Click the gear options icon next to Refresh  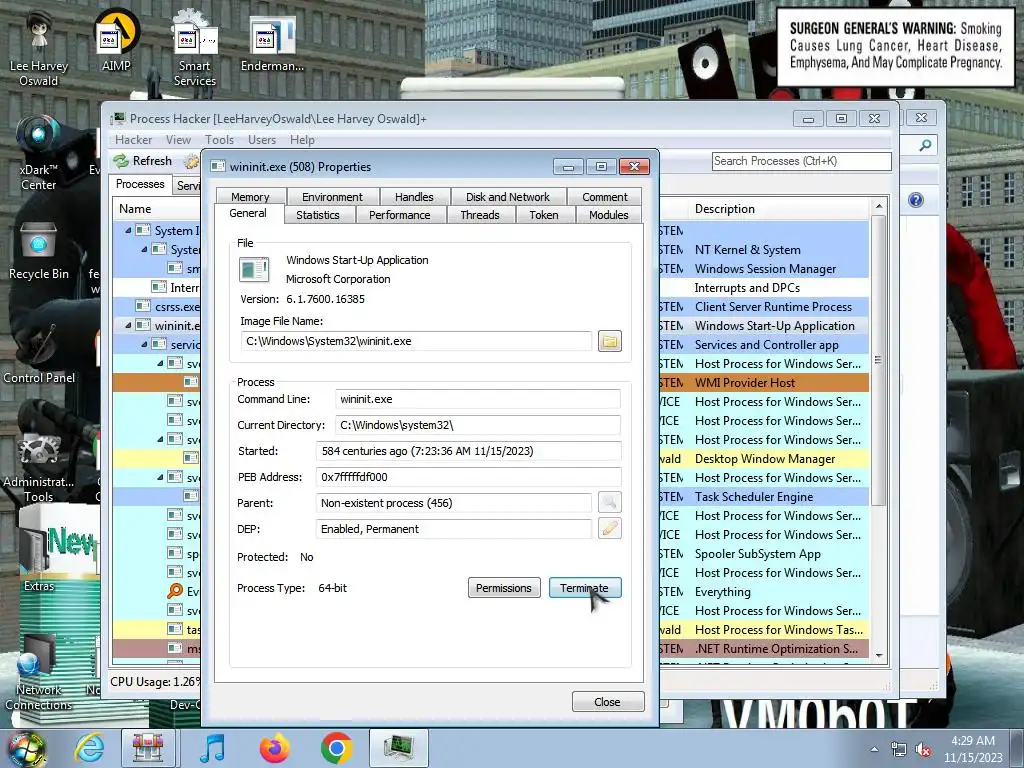191,161
